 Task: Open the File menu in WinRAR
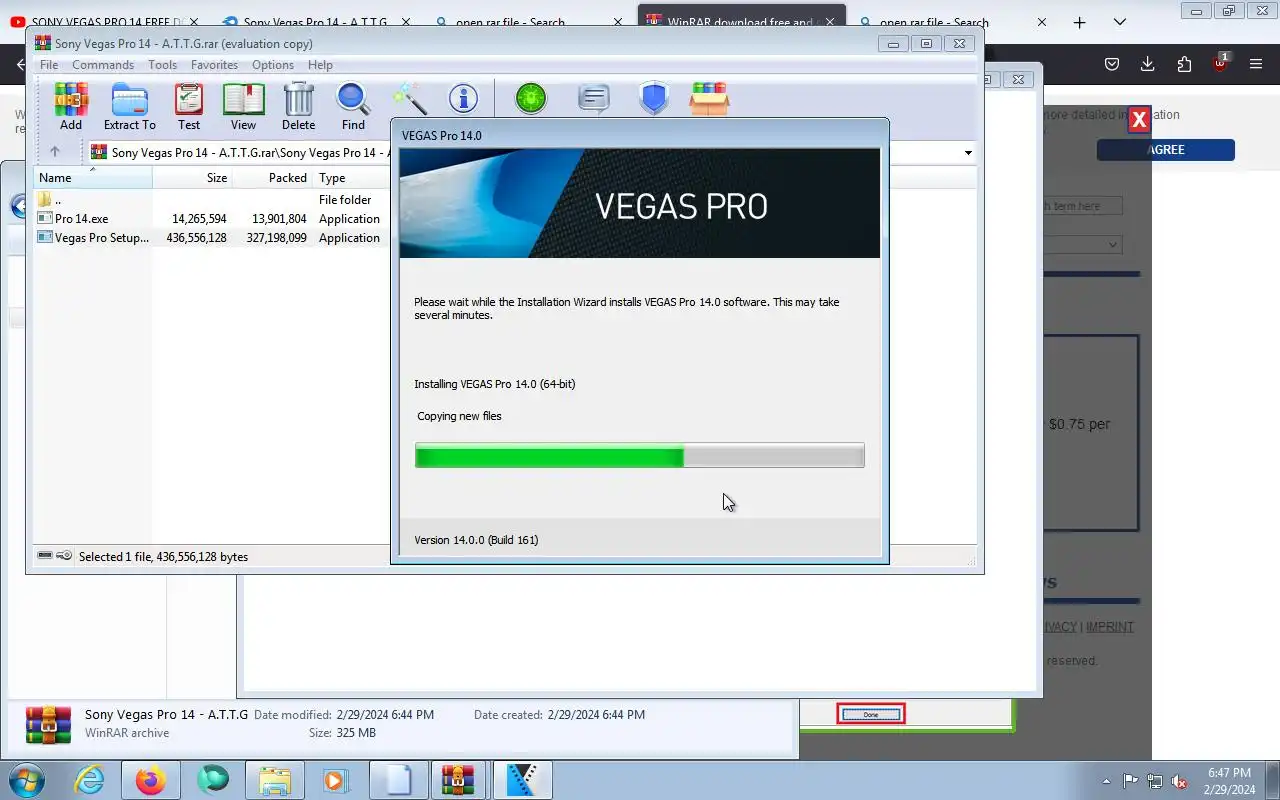tap(48, 65)
